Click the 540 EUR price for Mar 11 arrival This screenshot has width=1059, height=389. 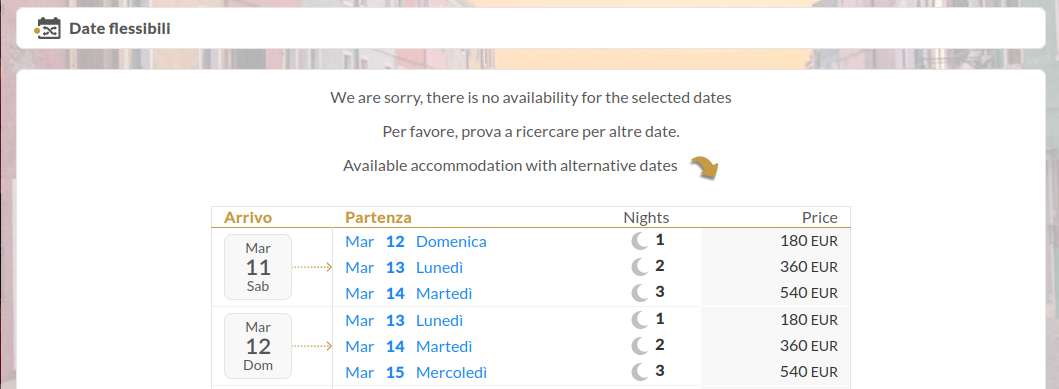click(x=809, y=293)
